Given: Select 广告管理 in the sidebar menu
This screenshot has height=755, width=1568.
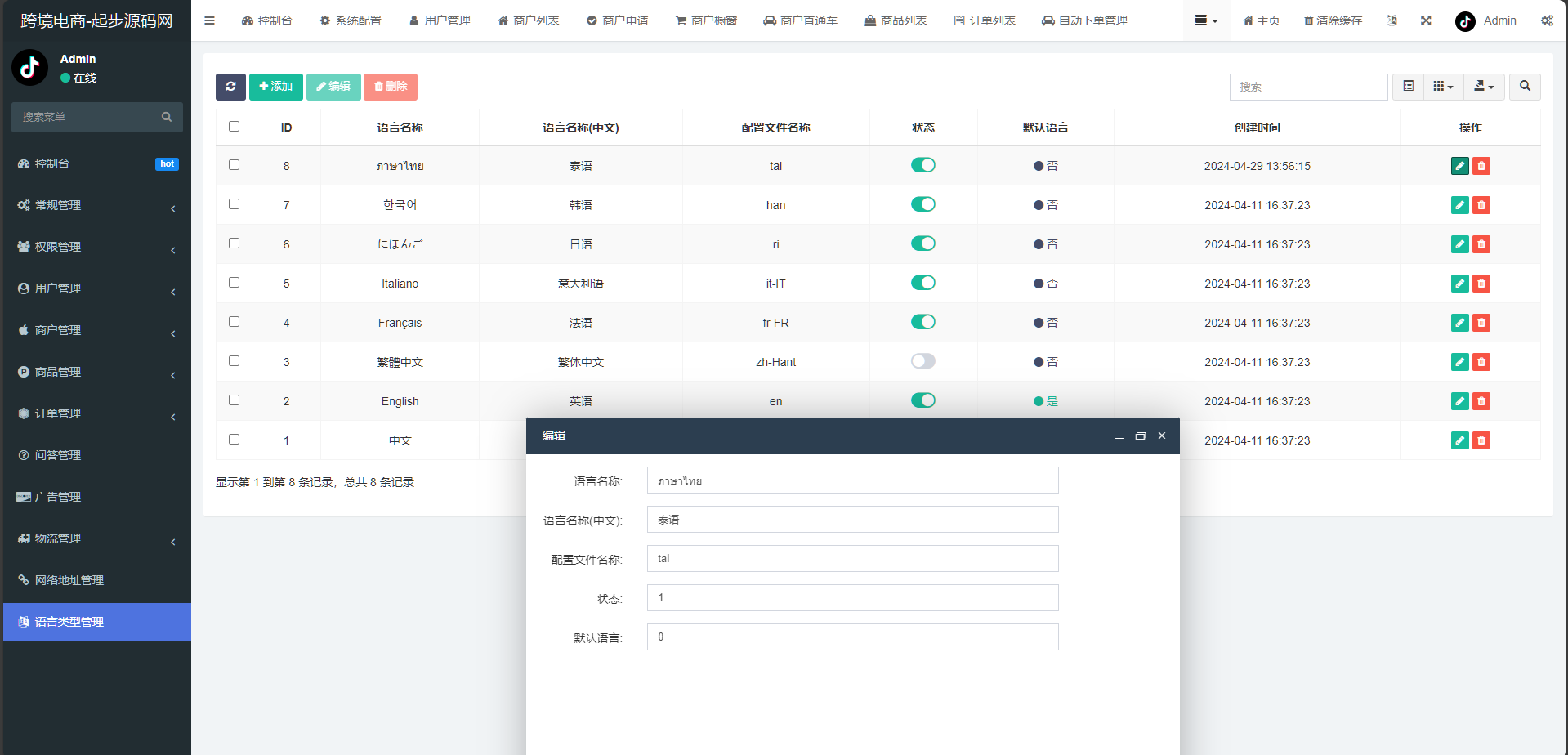Looking at the screenshot, I should [57, 497].
